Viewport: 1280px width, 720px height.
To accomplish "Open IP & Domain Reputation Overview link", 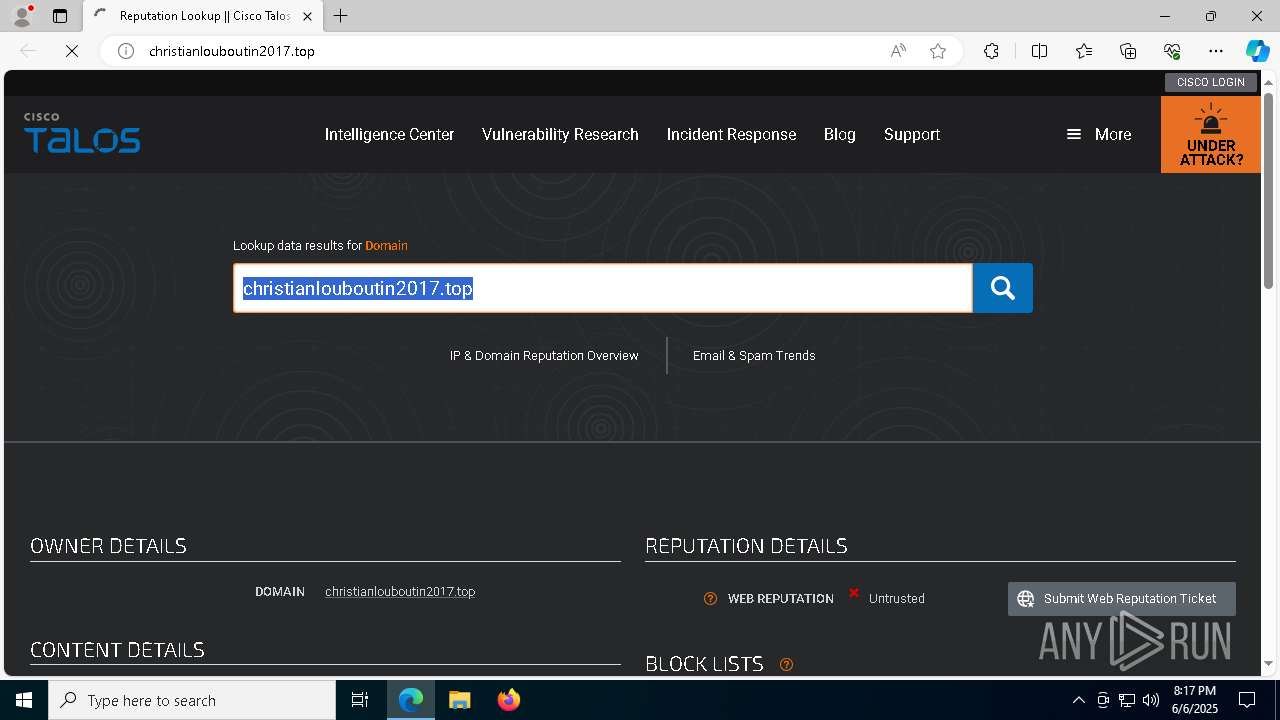I will [544, 355].
